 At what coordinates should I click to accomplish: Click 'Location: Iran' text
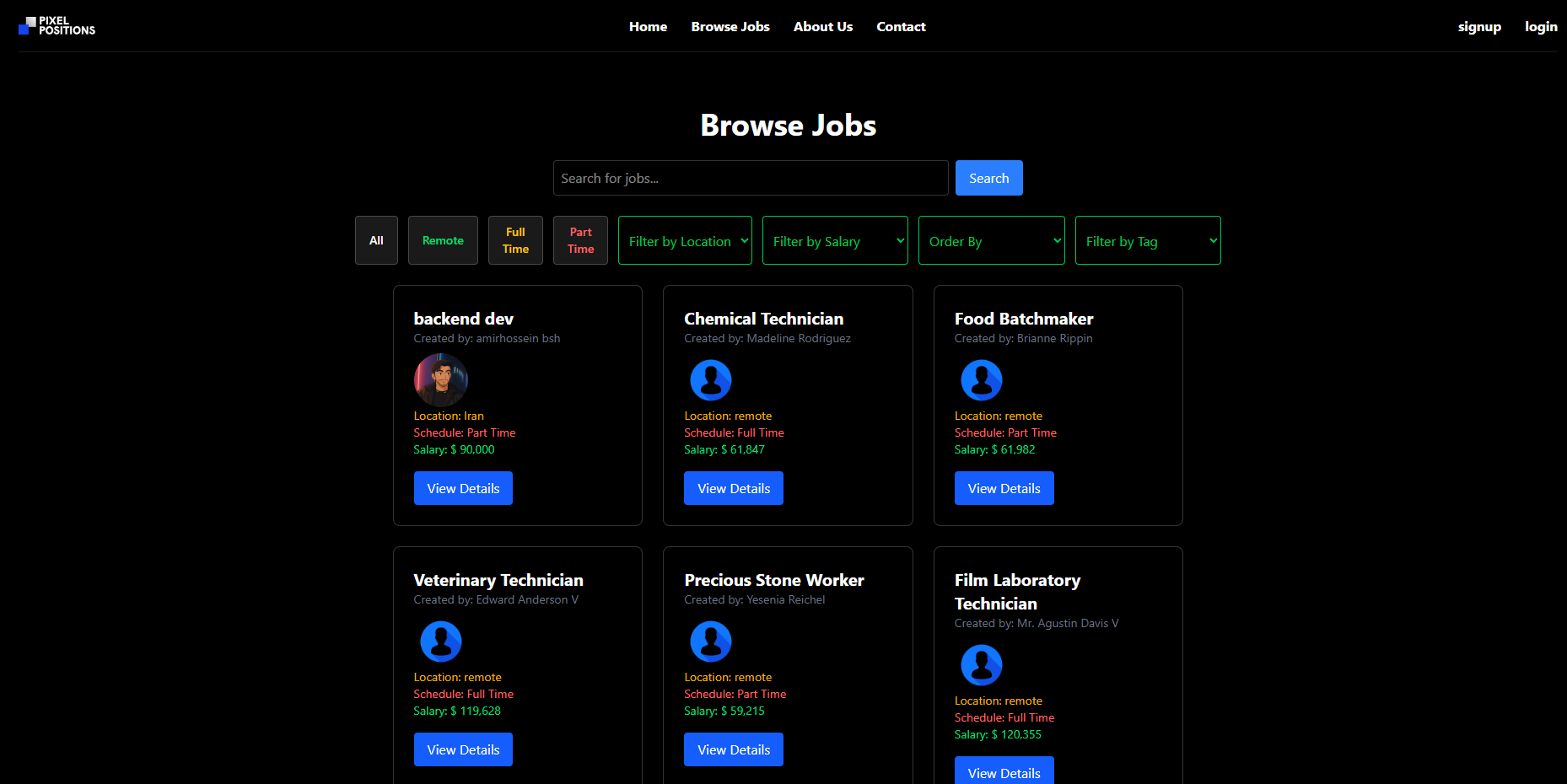point(449,416)
